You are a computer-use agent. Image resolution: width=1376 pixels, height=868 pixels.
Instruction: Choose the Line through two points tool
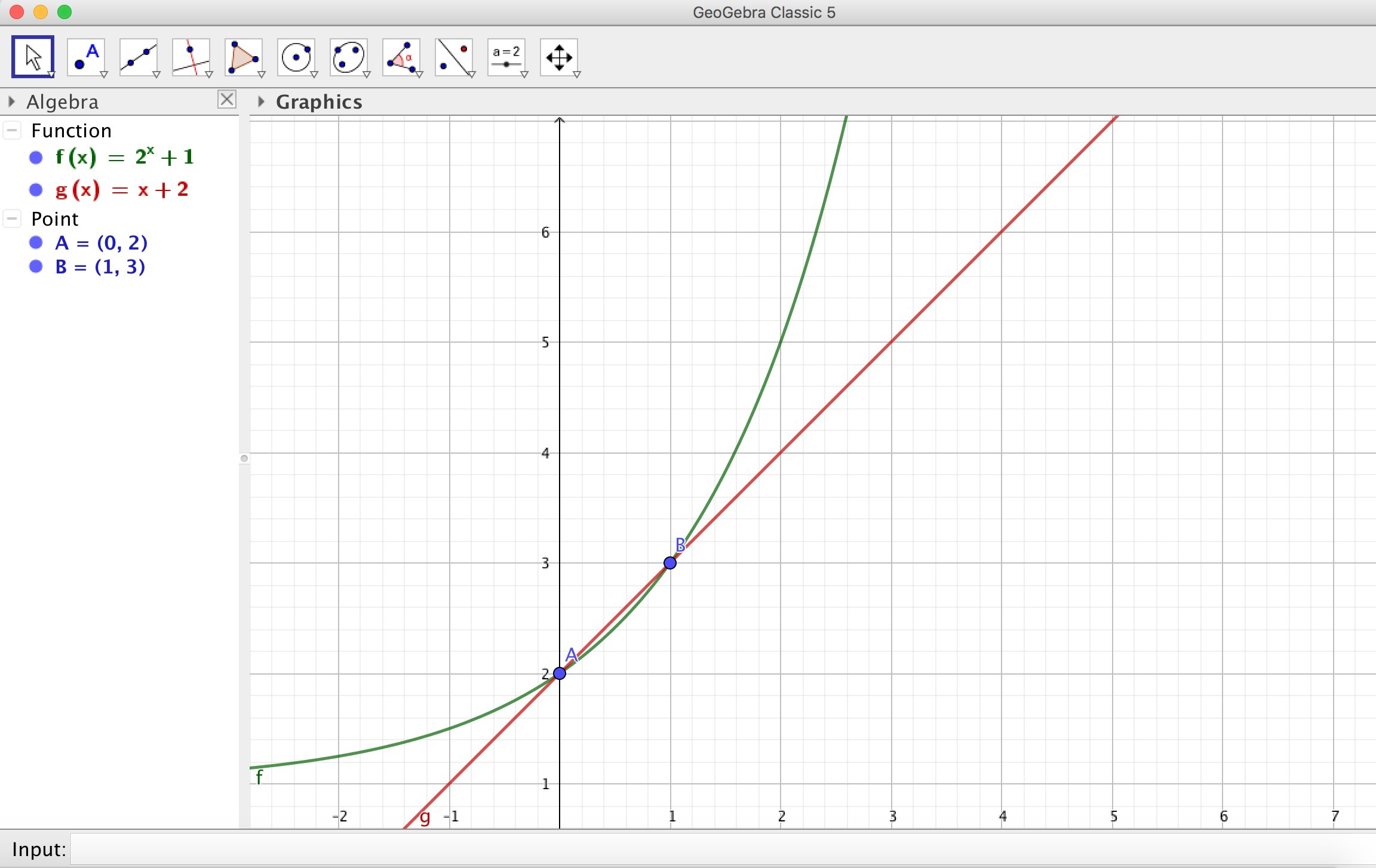coord(139,57)
